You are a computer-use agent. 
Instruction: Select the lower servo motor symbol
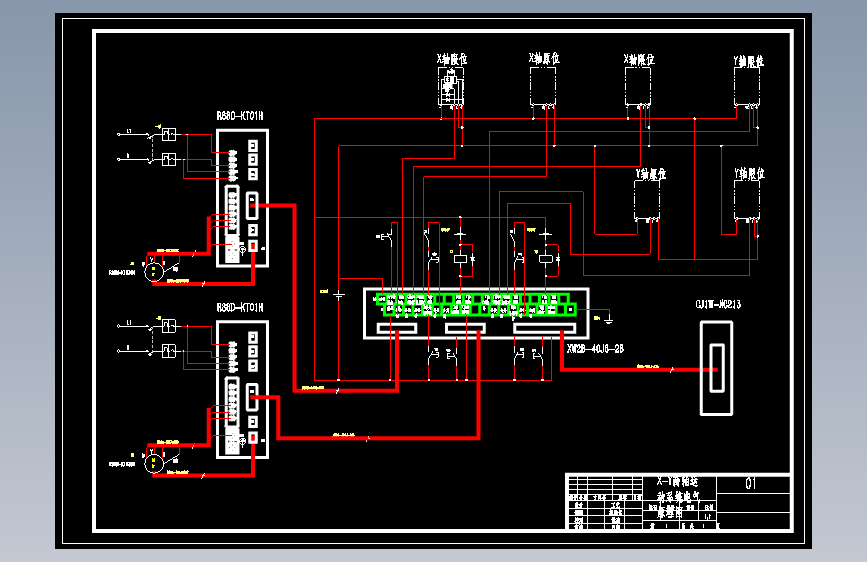[154, 462]
